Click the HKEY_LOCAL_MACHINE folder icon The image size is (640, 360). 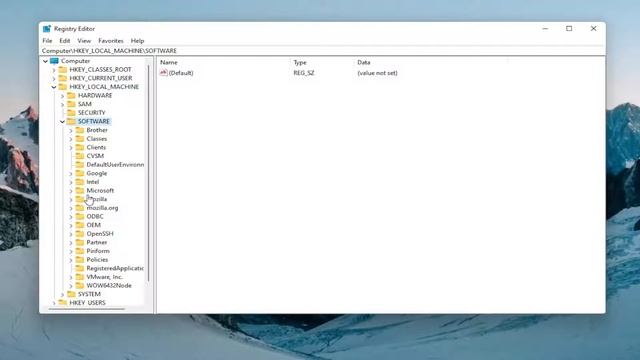[62, 87]
